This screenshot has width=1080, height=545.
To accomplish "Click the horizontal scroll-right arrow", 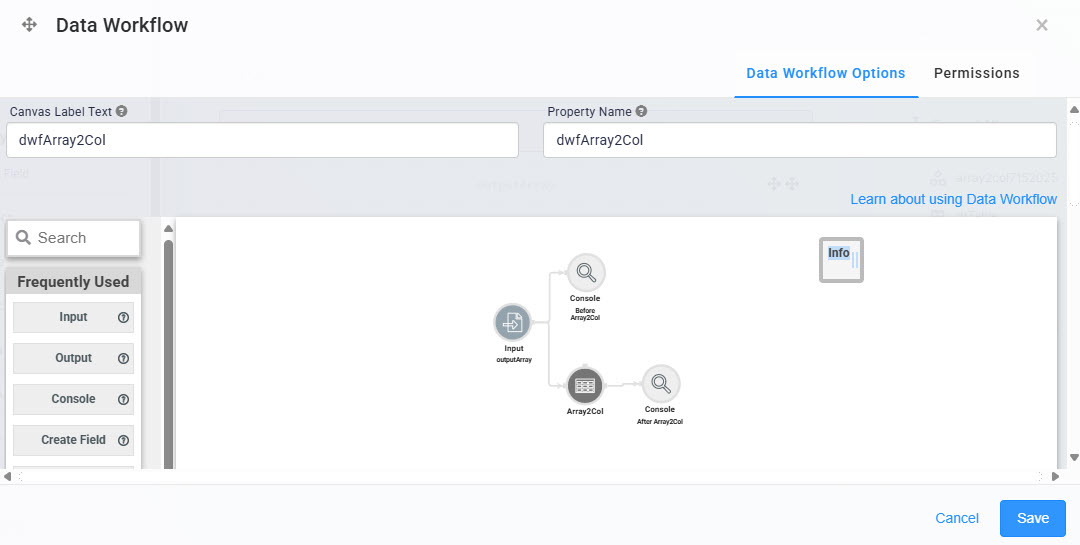I will [1055, 476].
